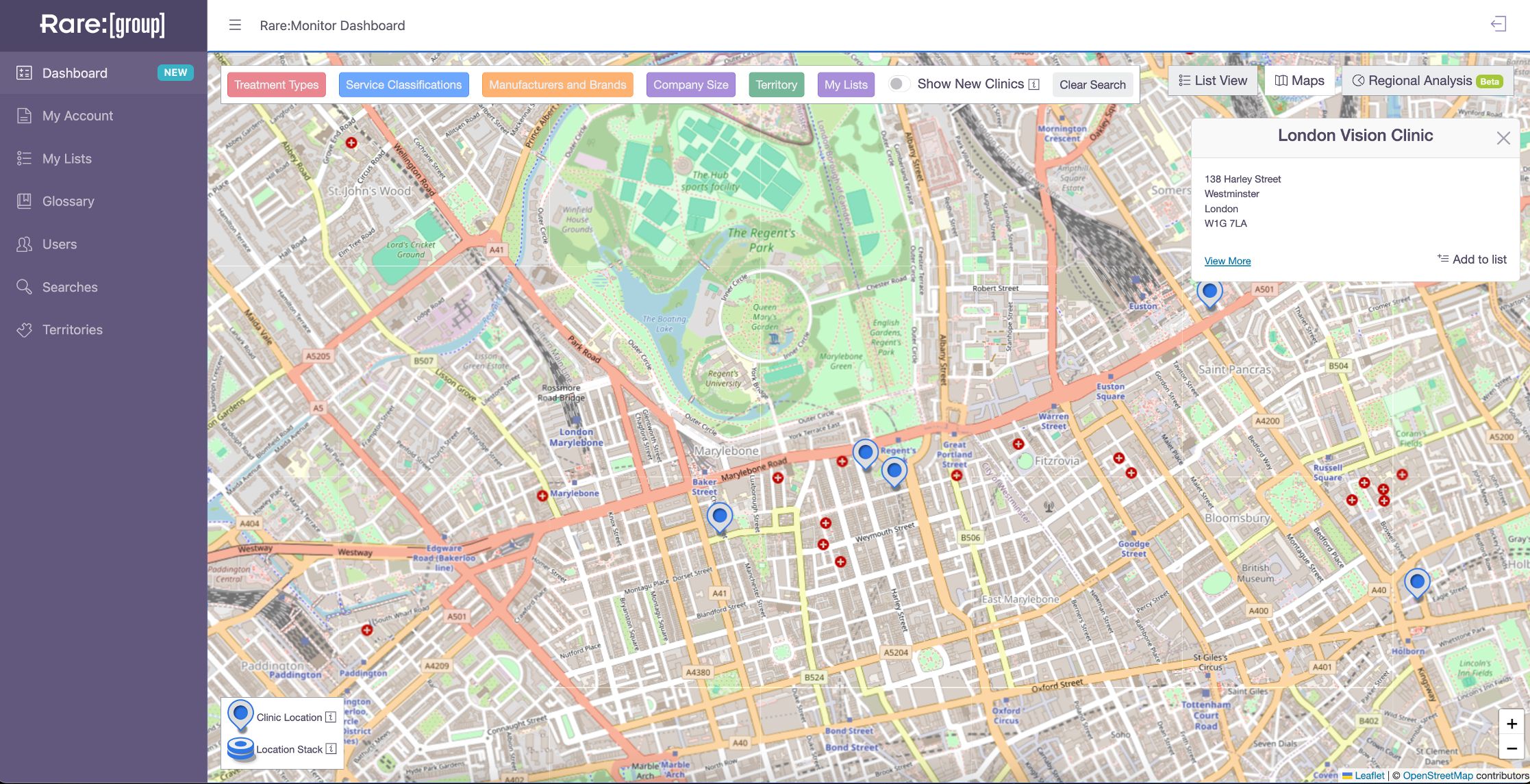The height and width of the screenshot is (784, 1530).
Task: Zoom out on the map
Action: [x=1512, y=748]
